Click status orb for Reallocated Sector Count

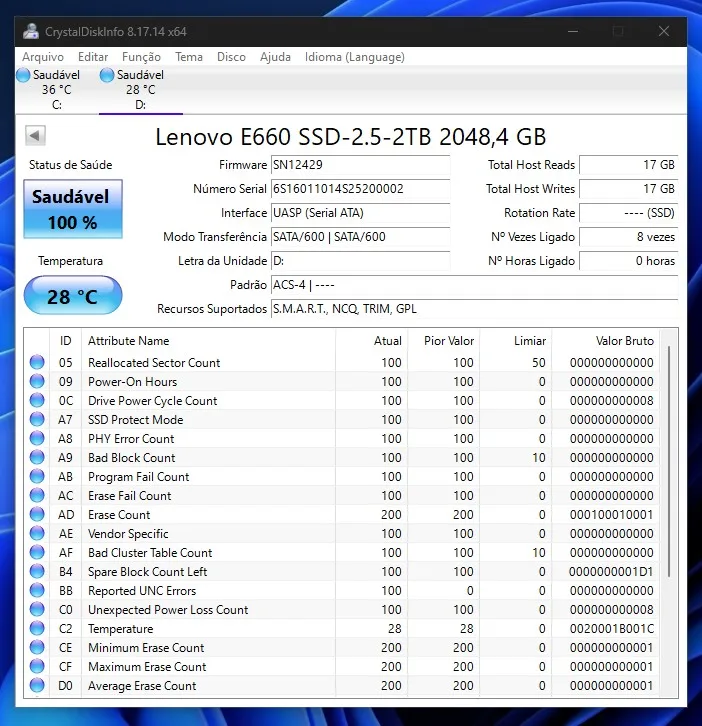coord(37,362)
